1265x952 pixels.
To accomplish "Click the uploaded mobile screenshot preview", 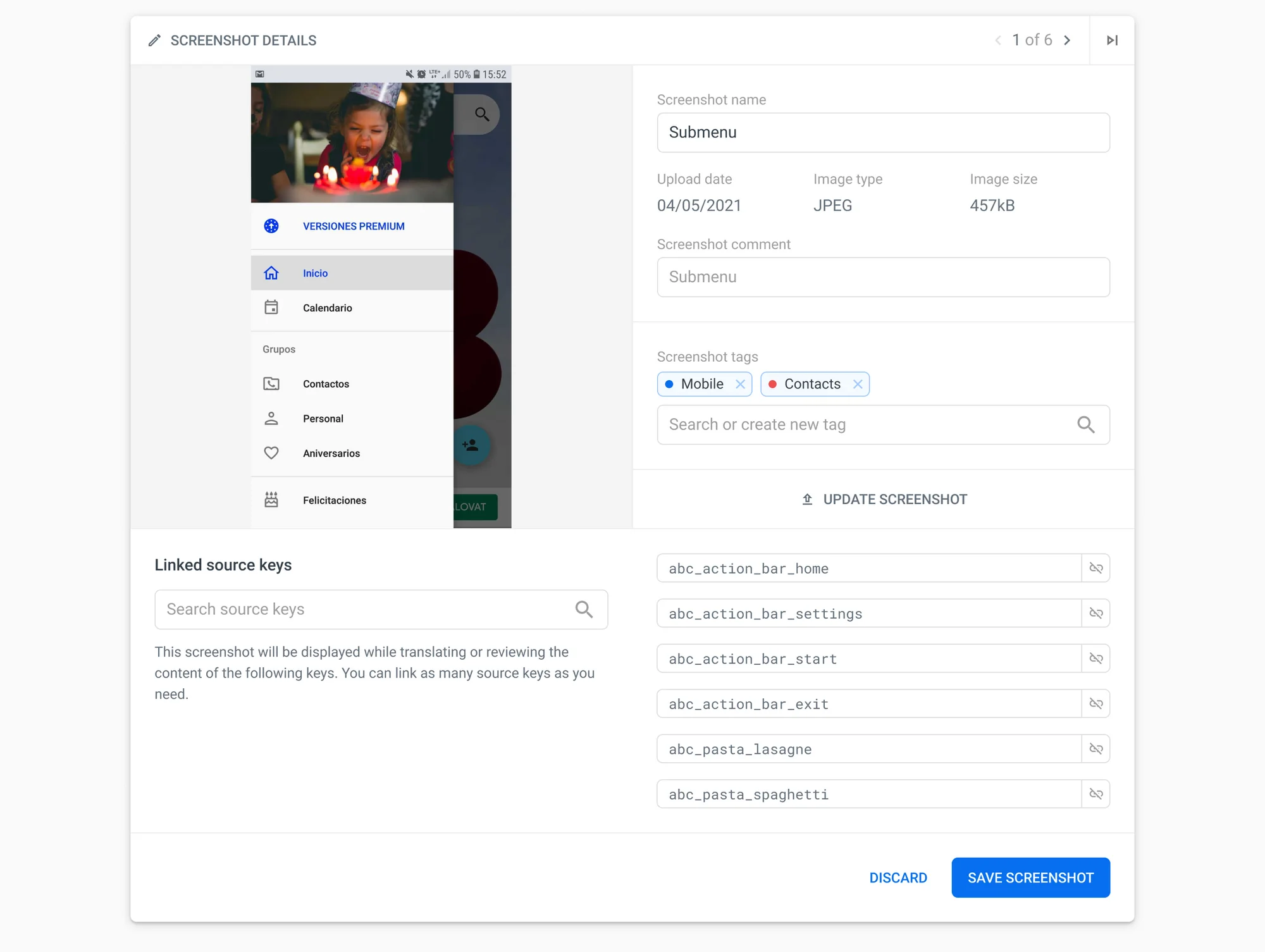I will tap(381, 296).
